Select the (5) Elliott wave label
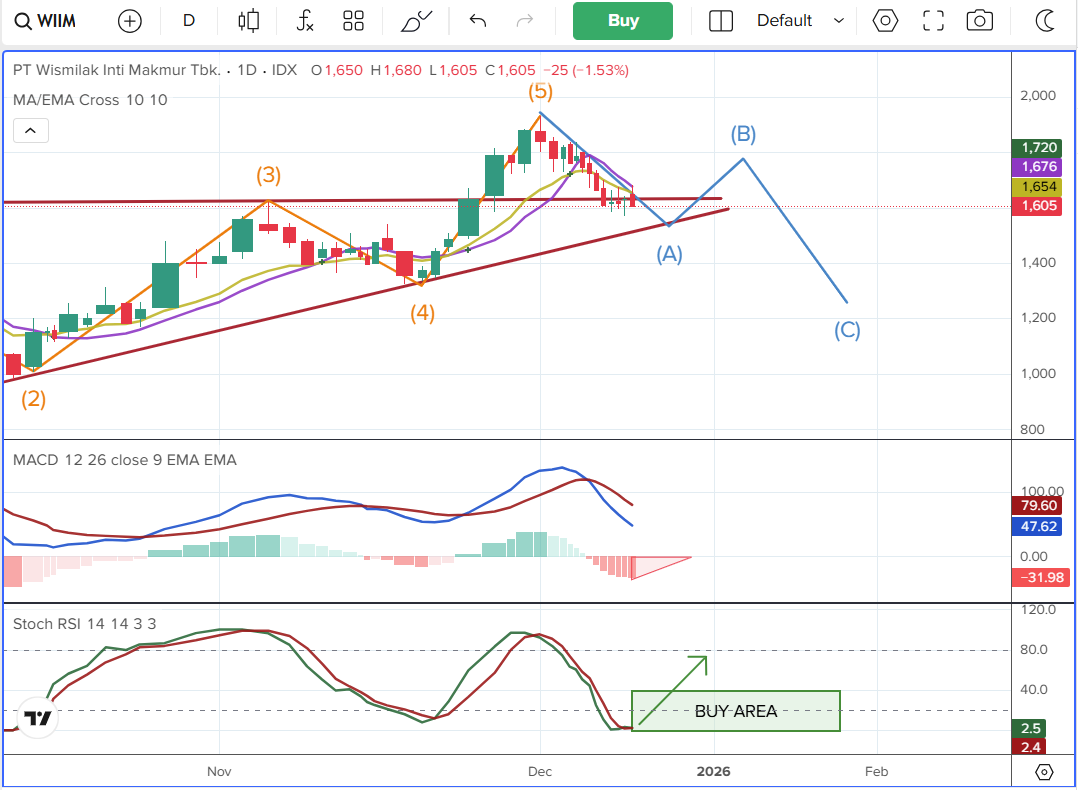The height and width of the screenshot is (790, 1078). 540,91
